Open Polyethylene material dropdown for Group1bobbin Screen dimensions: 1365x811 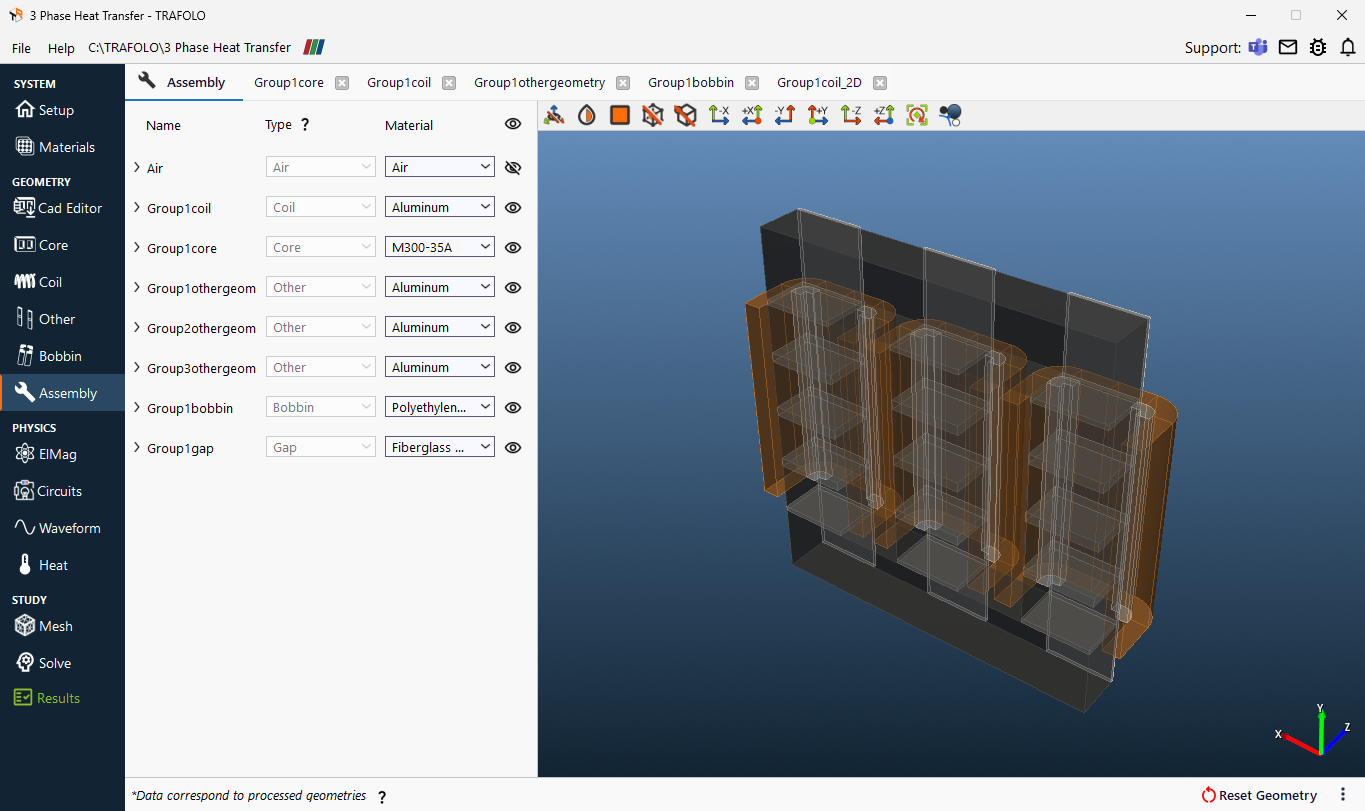pyautogui.click(x=440, y=407)
